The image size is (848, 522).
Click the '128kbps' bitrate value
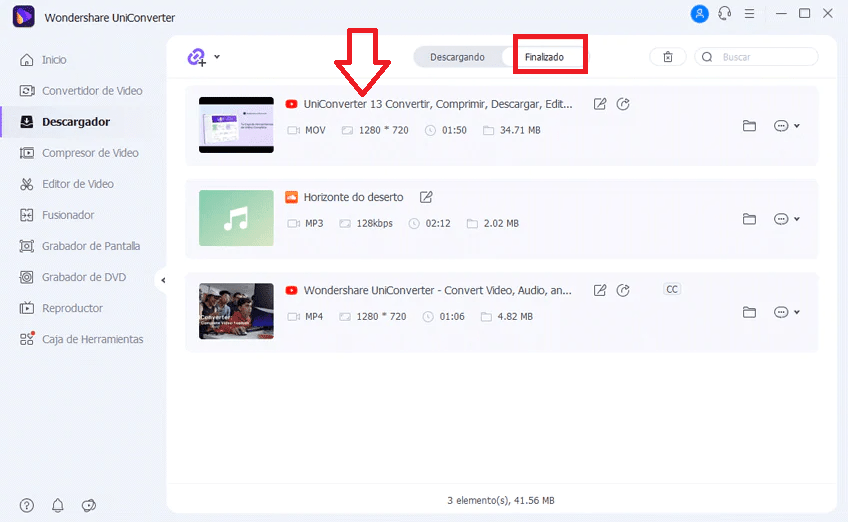coord(374,223)
